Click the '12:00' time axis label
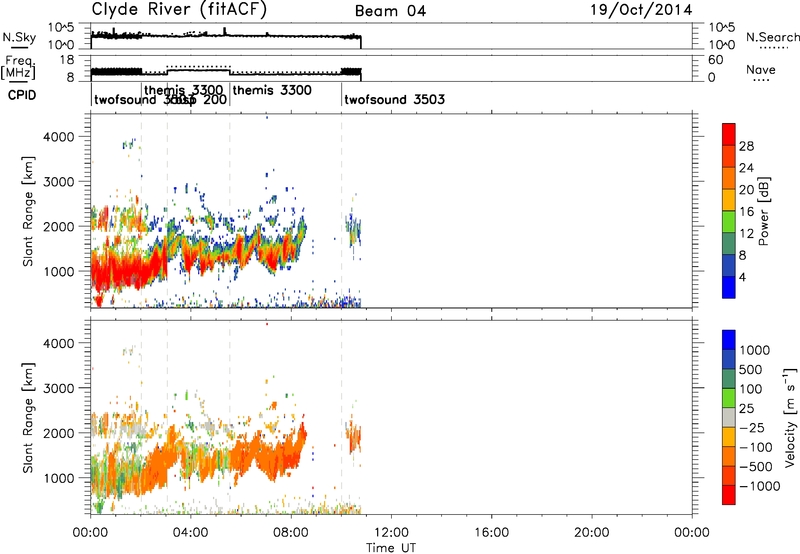The width and height of the screenshot is (800, 554). [x=391, y=533]
